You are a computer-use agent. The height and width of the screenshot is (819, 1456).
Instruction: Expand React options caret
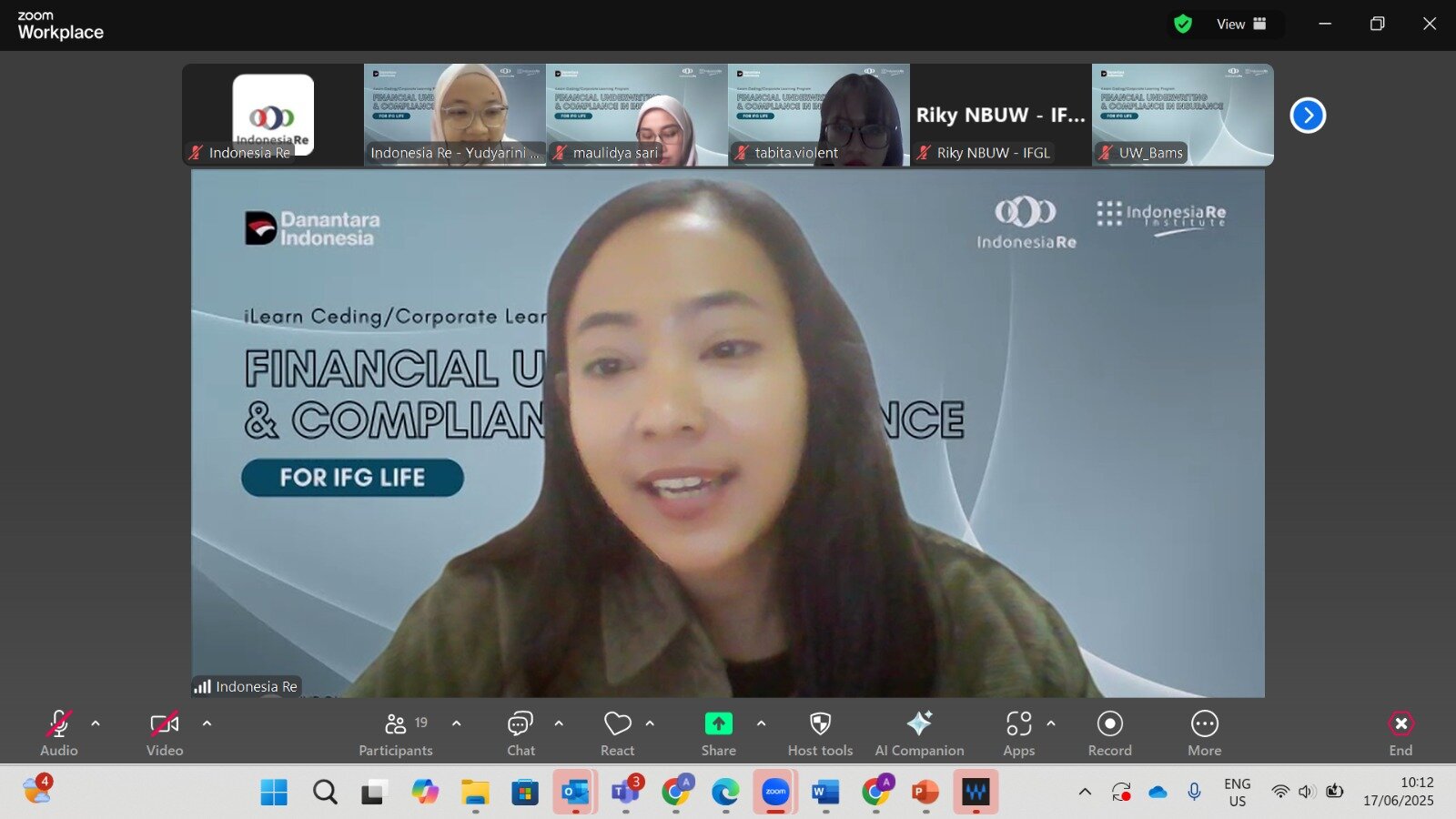pyautogui.click(x=650, y=723)
